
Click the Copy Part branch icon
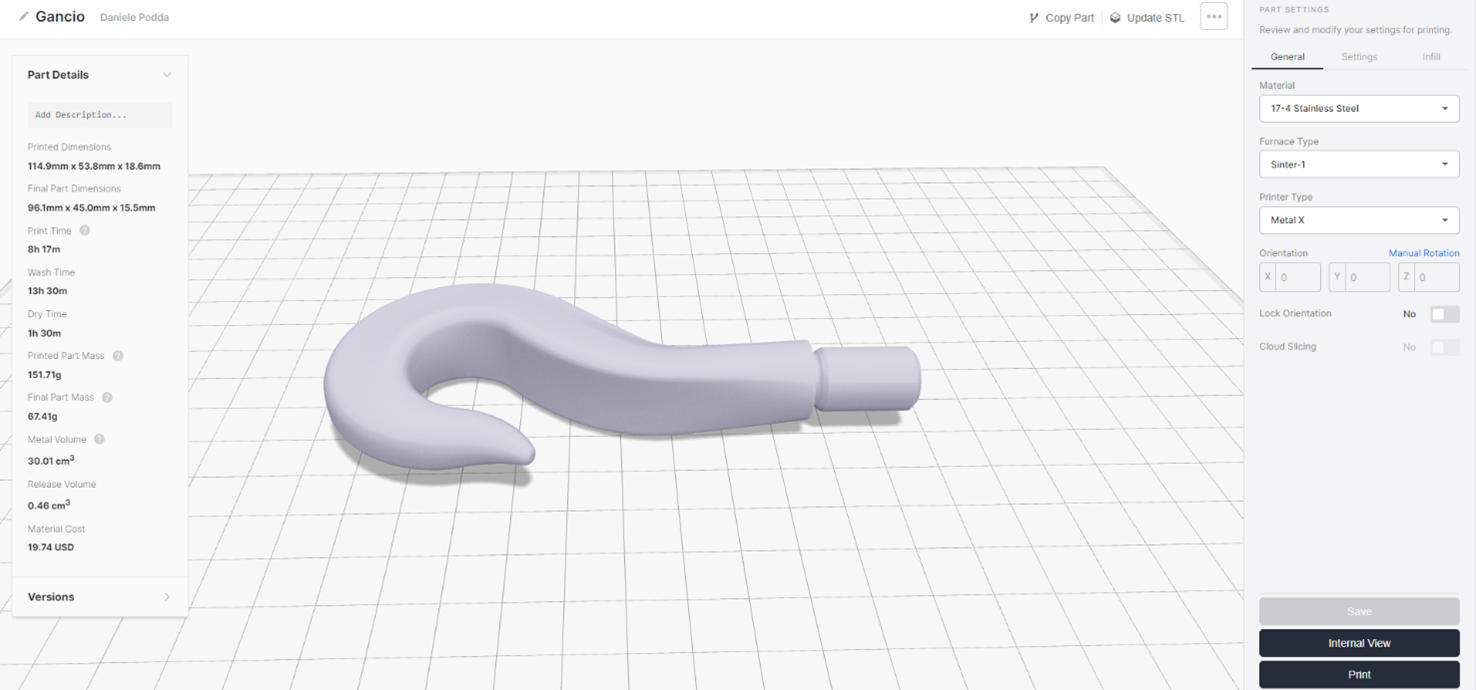click(1034, 18)
